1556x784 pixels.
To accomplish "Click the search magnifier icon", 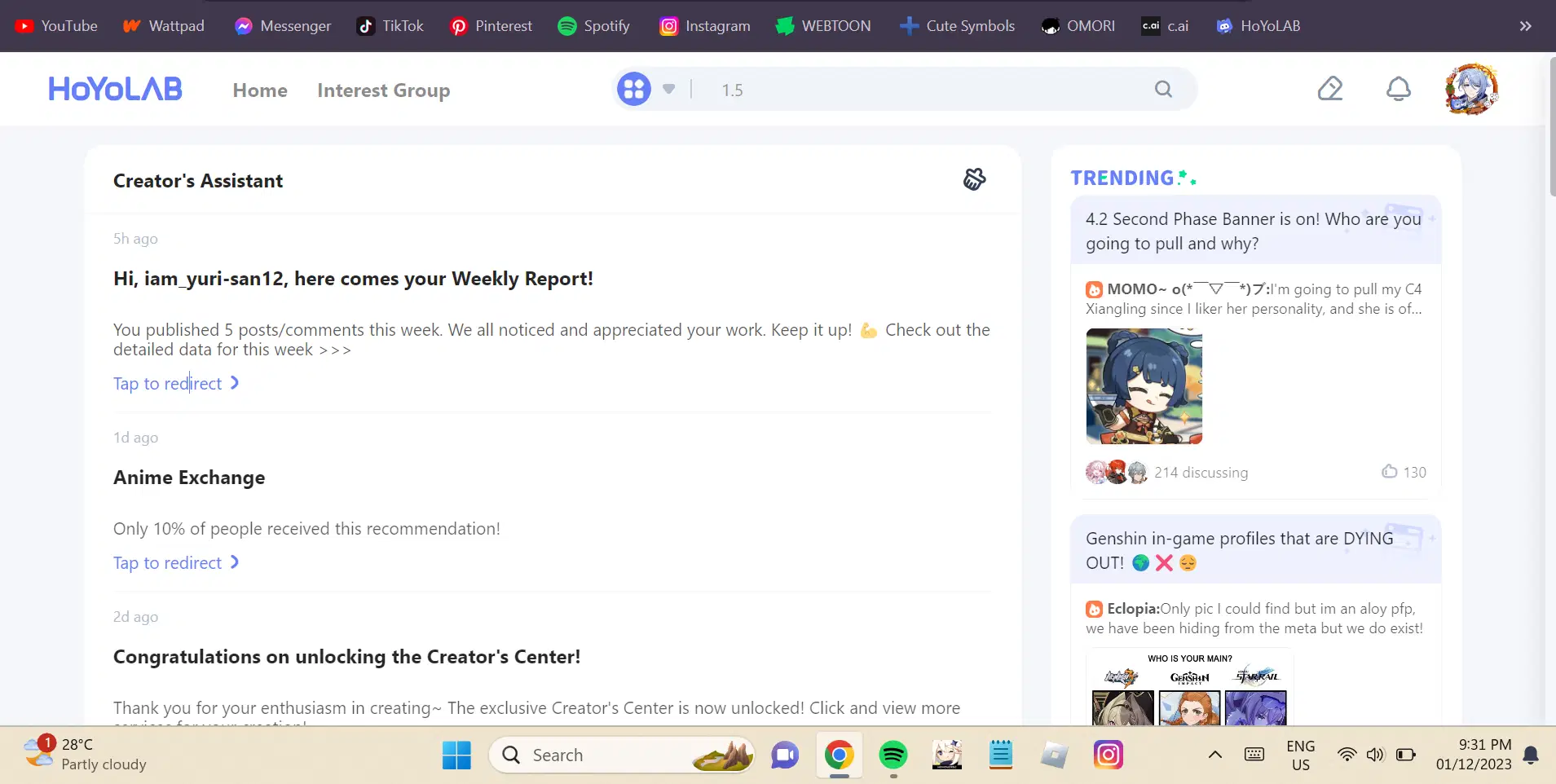I will (1163, 89).
